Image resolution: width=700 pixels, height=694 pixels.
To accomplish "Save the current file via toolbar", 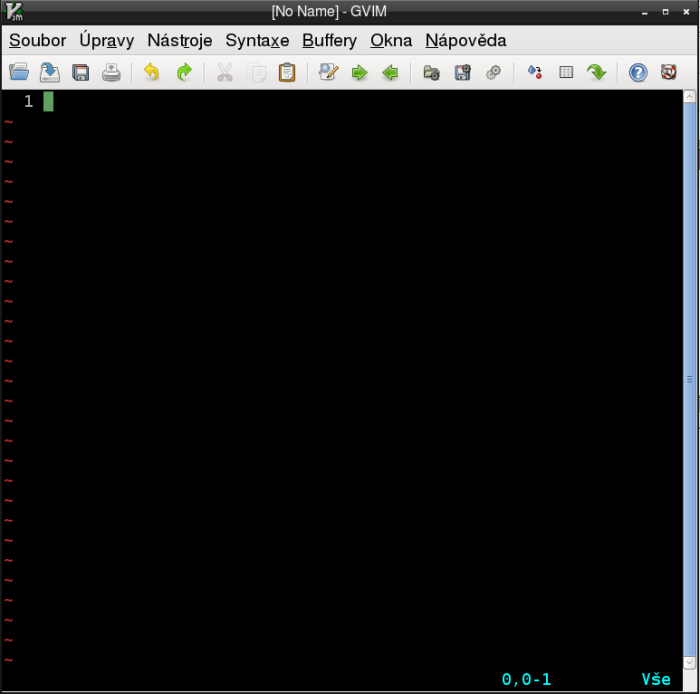I will (49, 72).
